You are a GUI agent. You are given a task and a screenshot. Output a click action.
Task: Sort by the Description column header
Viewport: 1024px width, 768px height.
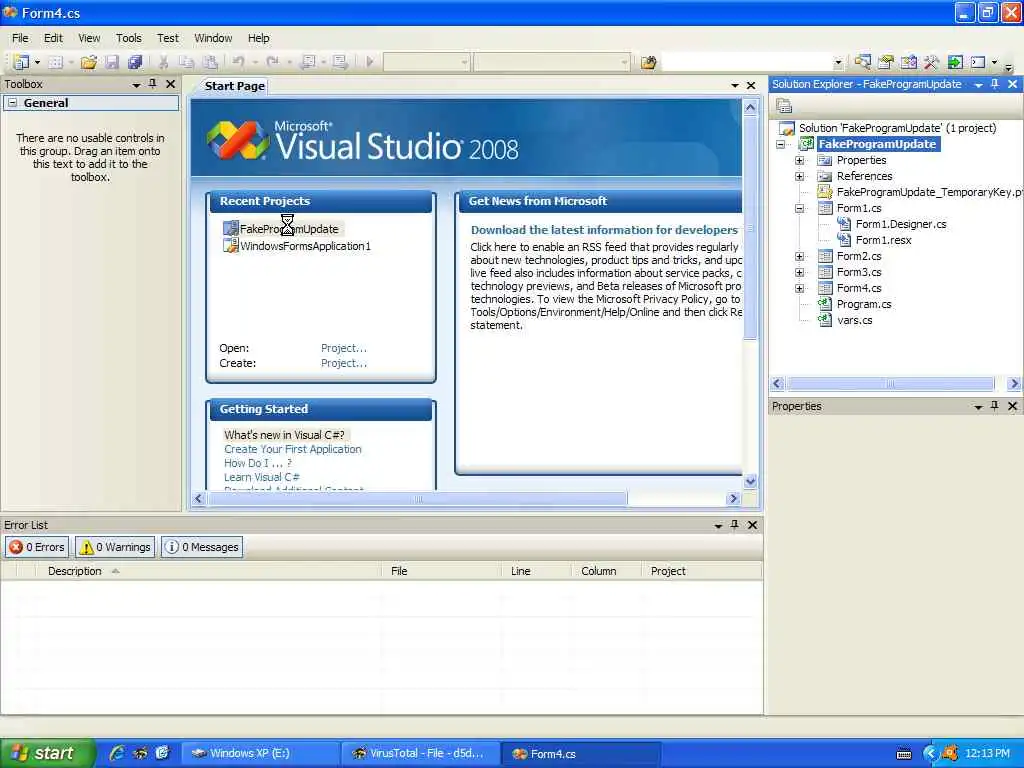tap(74, 571)
